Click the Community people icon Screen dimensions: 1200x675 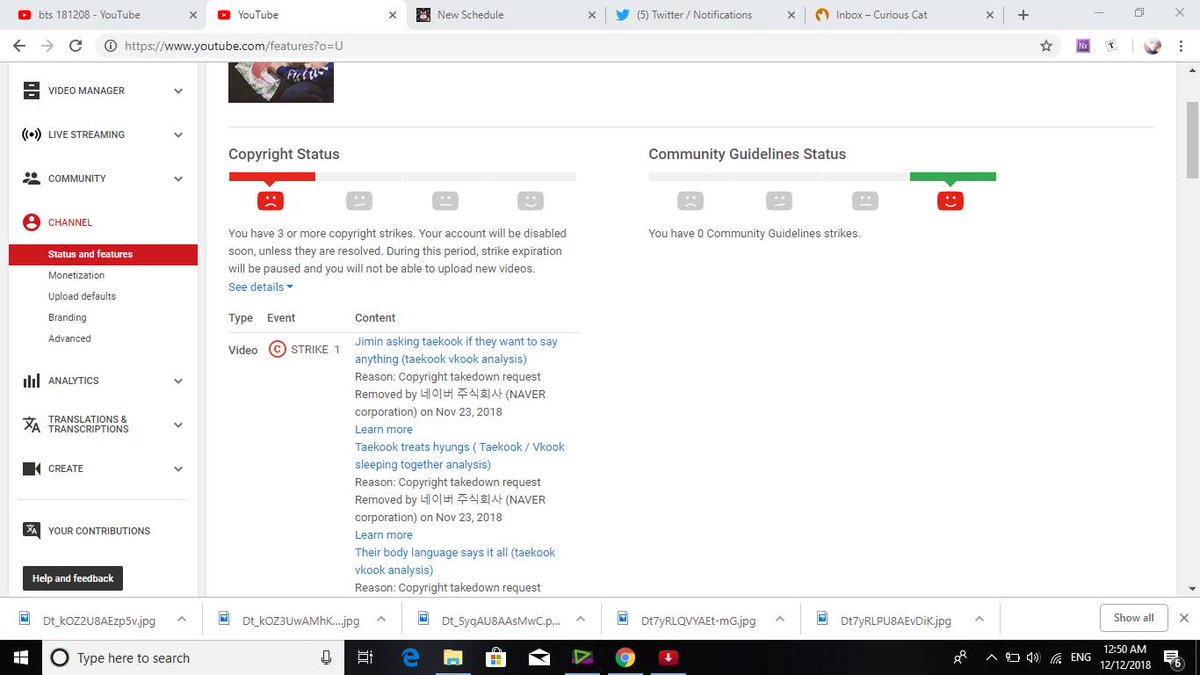pyautogui.click(x=31, y=178)
